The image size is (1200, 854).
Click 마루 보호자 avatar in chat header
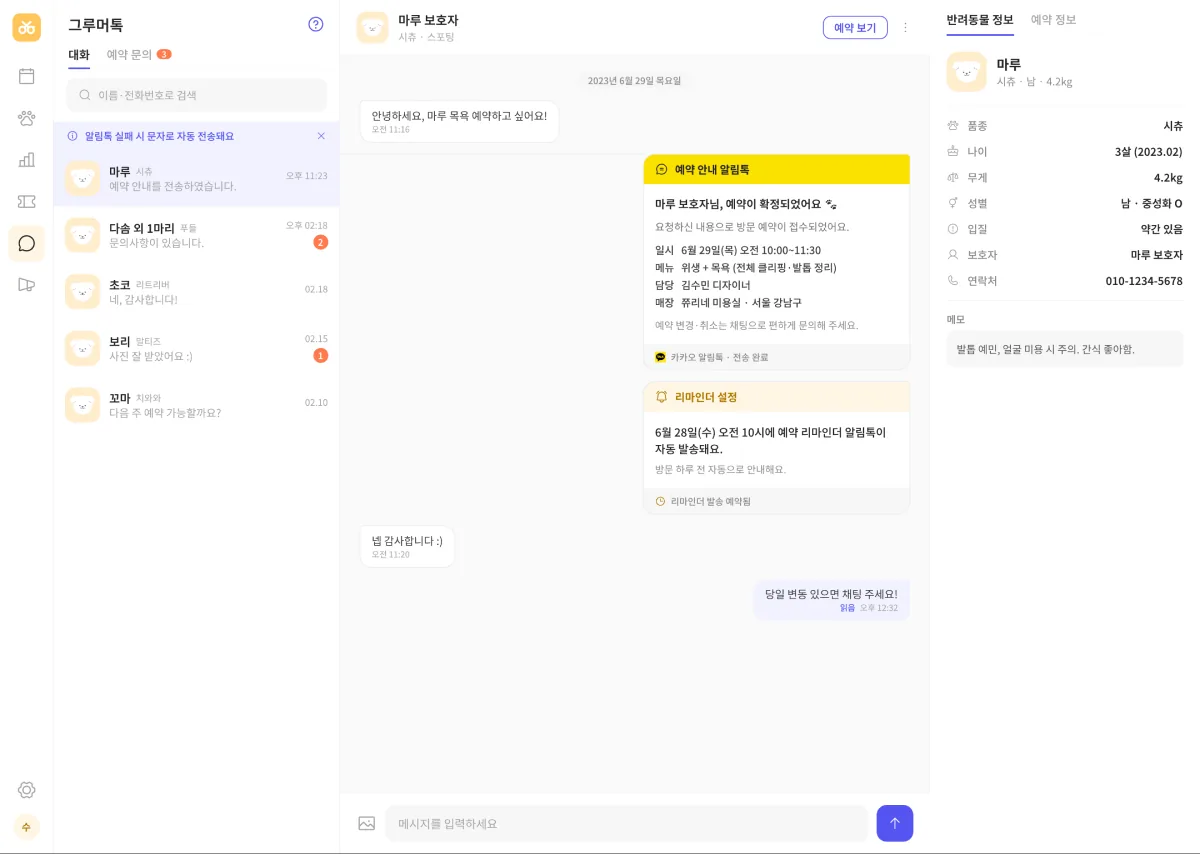(373, 28)
